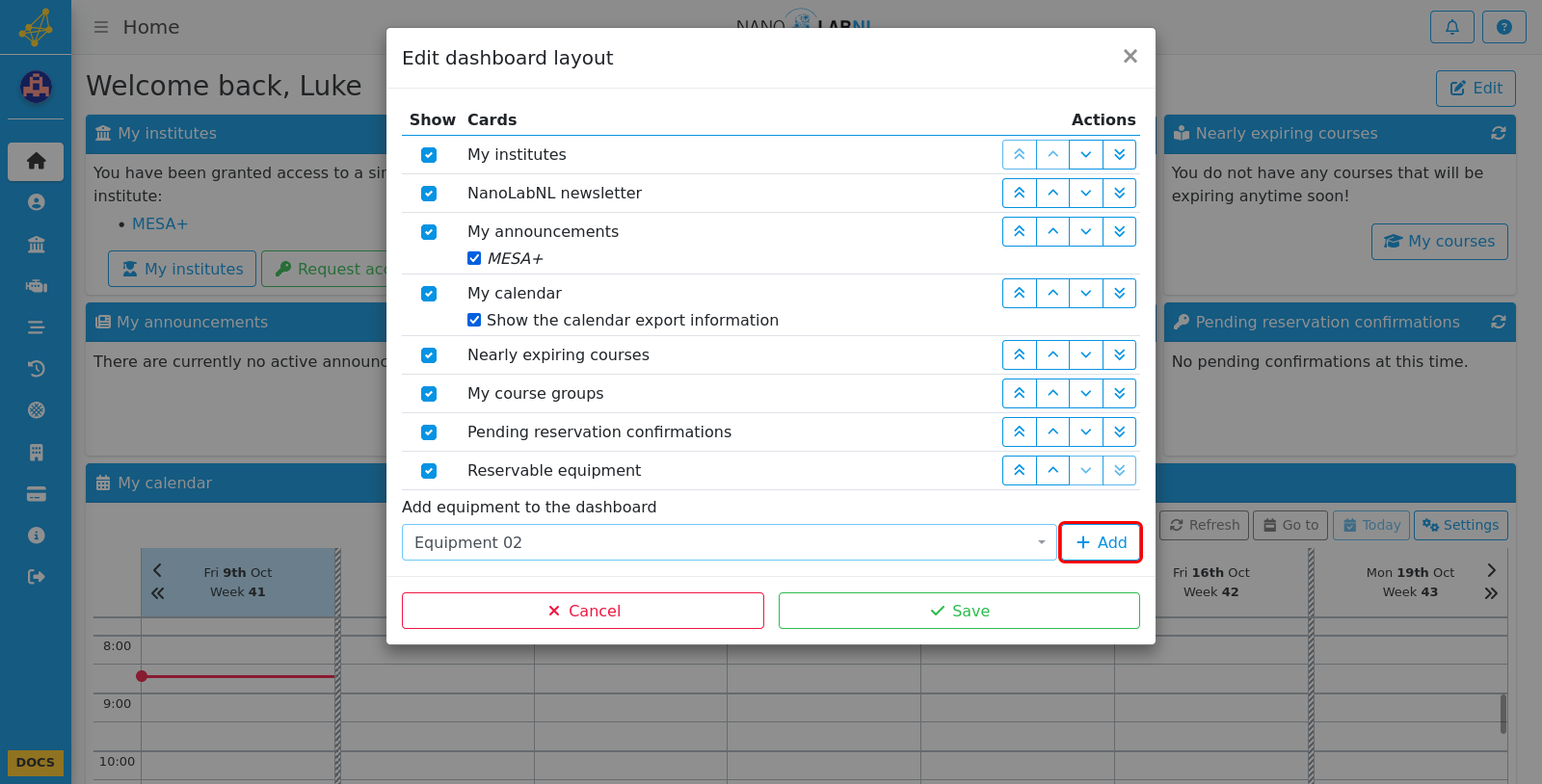Cancel editing the dashboard layout

(x=583, y=611)
